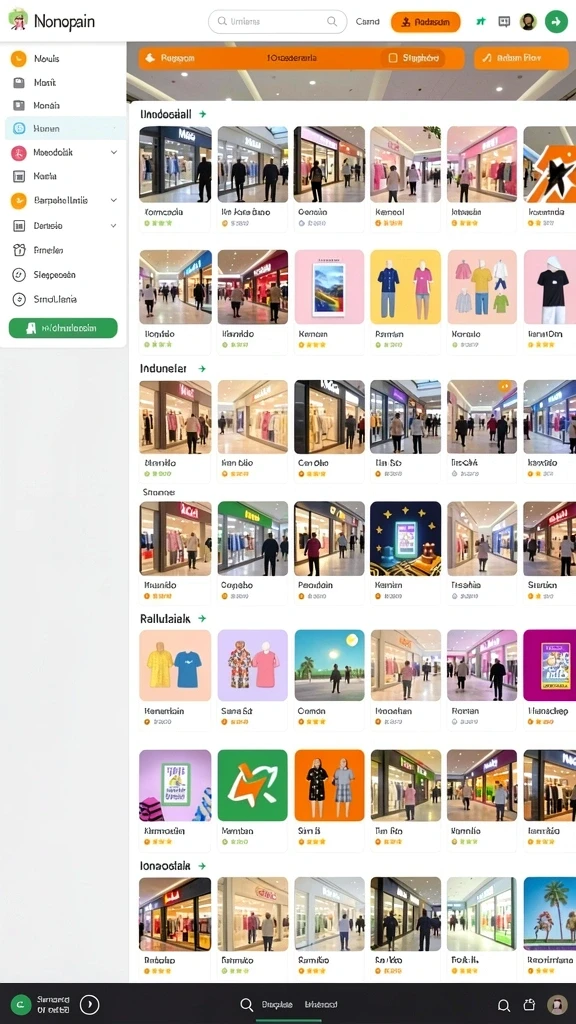This screenshot has width=576, height=1024.
Task: Open the orange card with two women
Action: pyautogui.click(x=329, y=785)
